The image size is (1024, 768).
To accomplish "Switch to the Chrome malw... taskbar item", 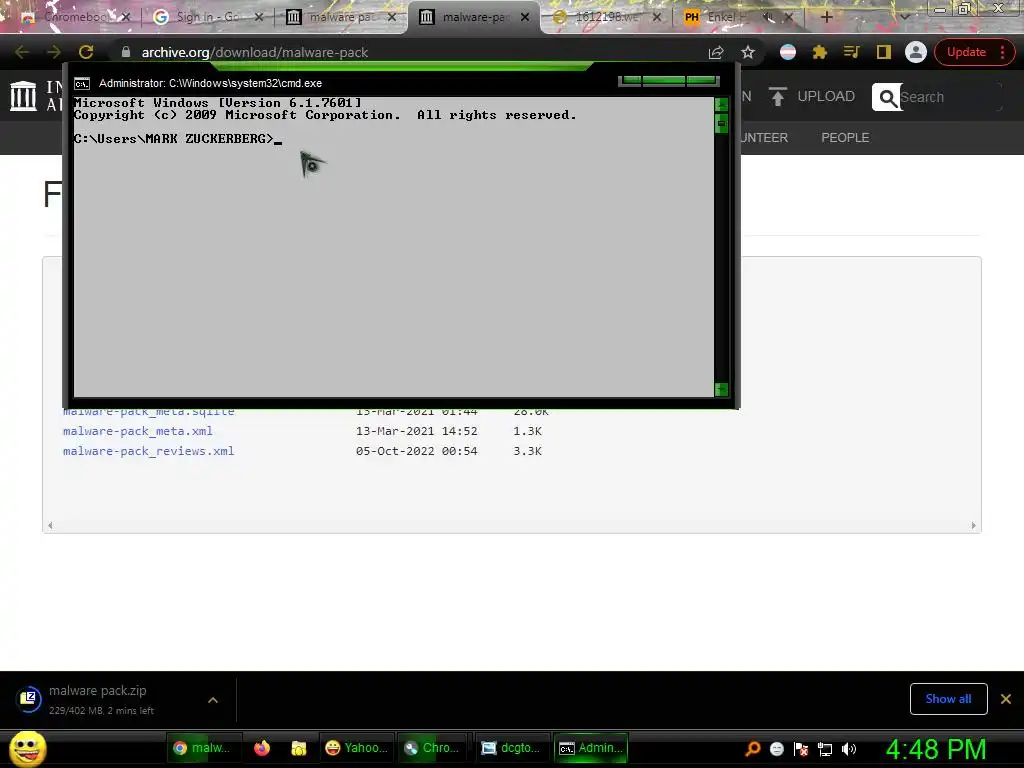I will pos(204,748).
